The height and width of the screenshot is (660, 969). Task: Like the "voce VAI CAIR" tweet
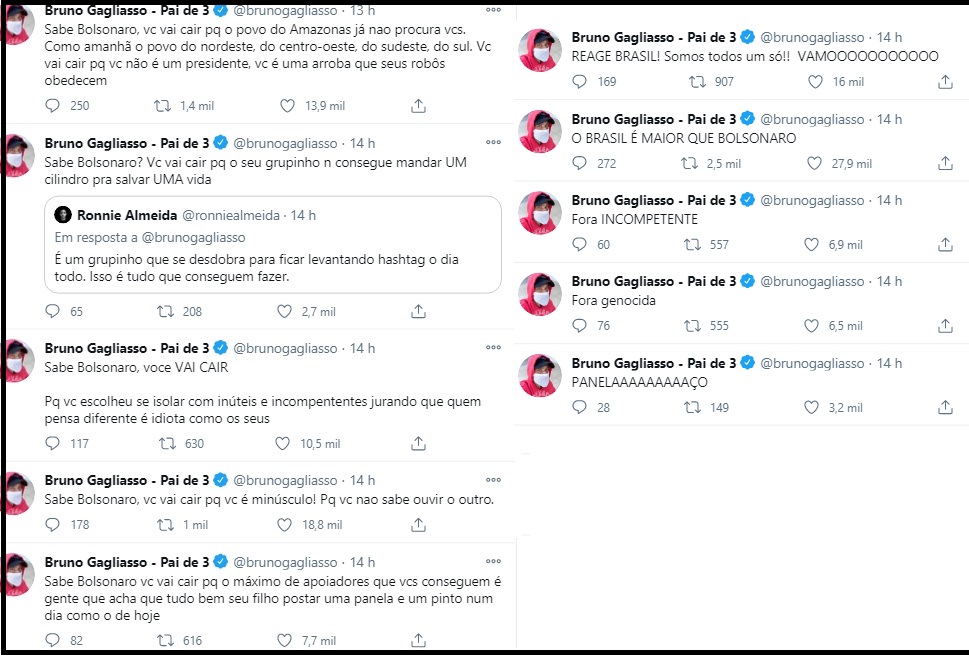290,444
